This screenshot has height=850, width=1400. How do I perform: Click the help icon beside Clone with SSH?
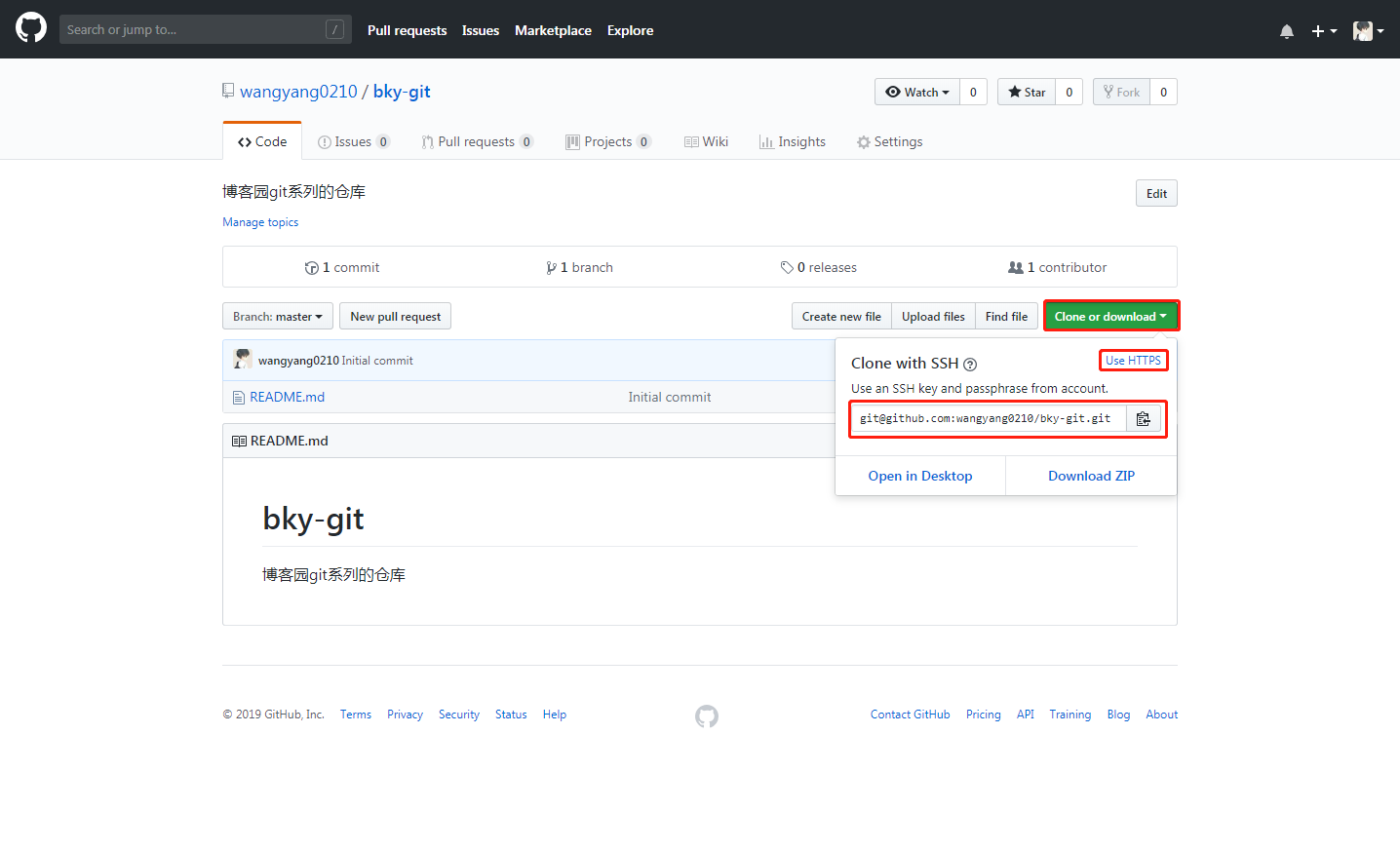coord(970,365)
